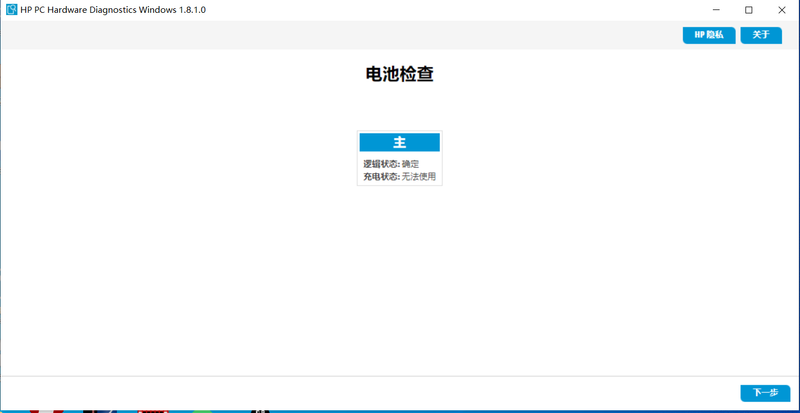Select the 无法使用 charging status value
Viewport: 800px width, 413px height.
point(419,177)
